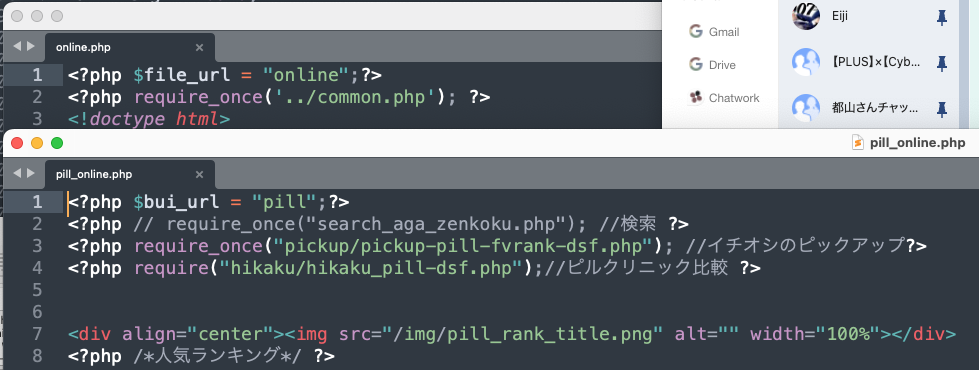This screenshot has height=370, width=979.
Task: Toggle the pin next to 都山さんチャッ… chat
Action: click(942, 109)
